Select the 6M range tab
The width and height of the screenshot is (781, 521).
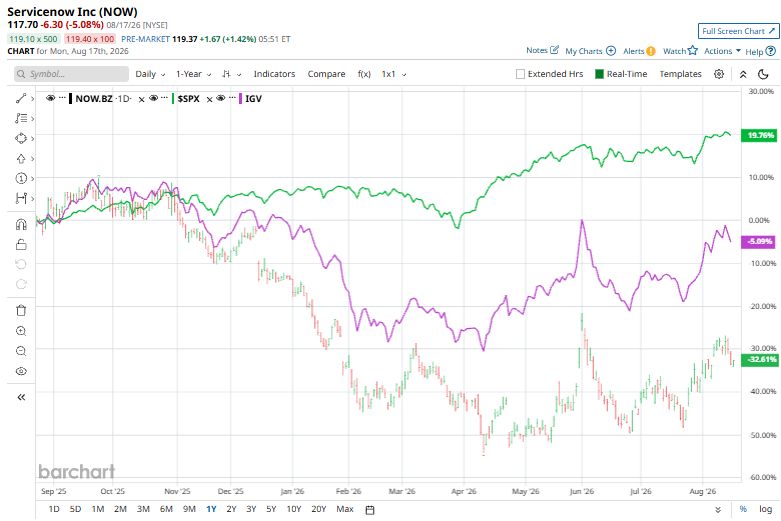pyautogui.click(x=166, y=509)
